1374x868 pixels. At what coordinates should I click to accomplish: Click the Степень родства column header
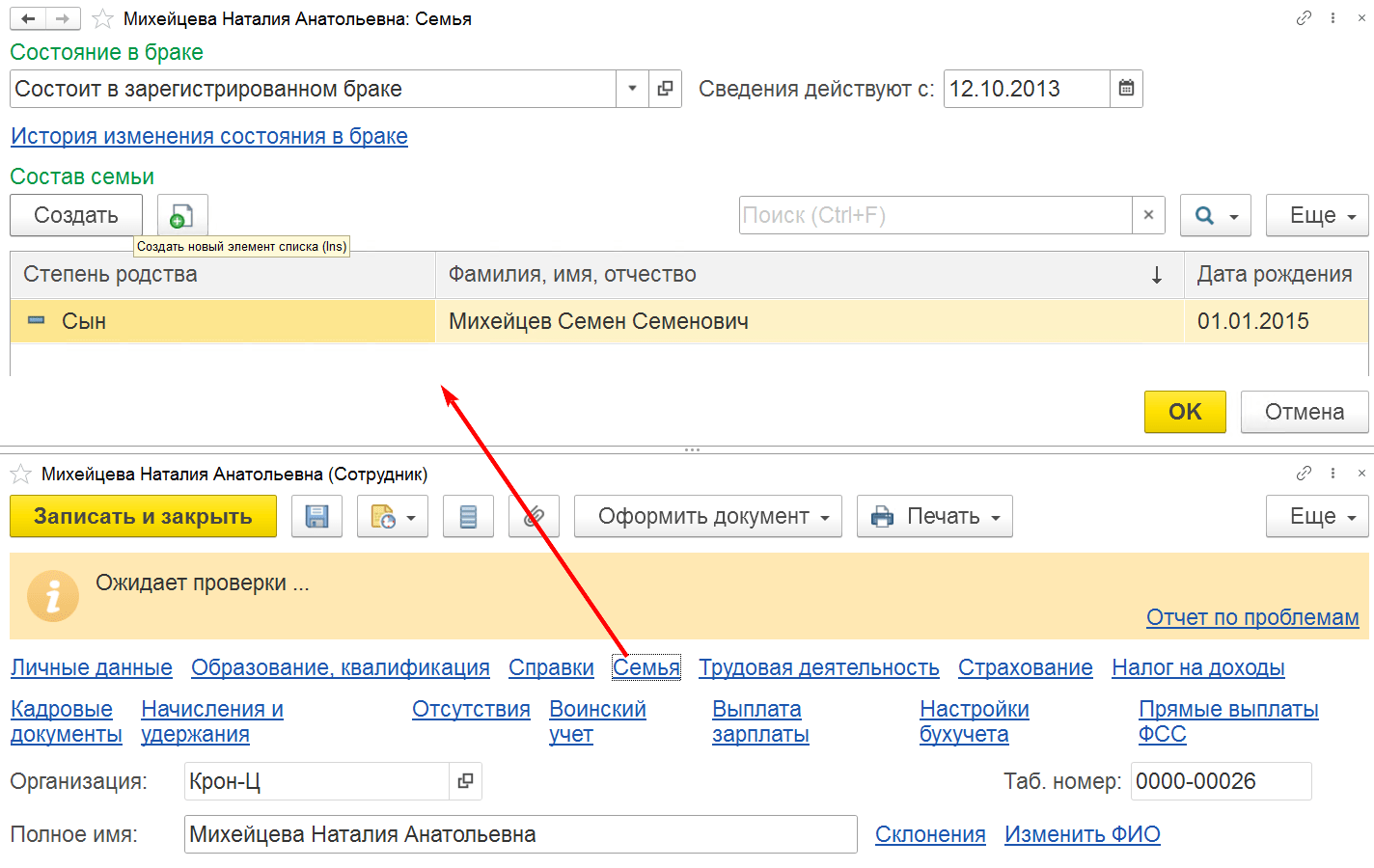point(223,275)
